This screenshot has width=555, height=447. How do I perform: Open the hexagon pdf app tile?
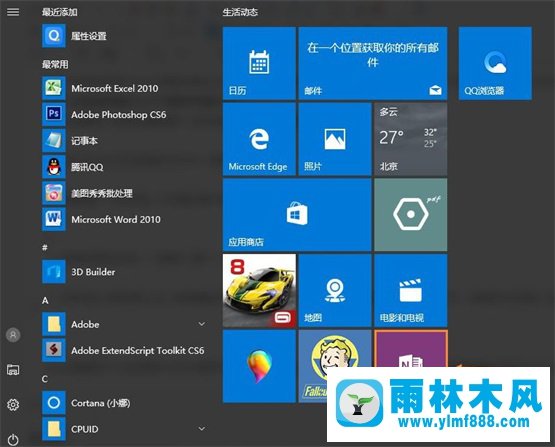click(411, 215)
